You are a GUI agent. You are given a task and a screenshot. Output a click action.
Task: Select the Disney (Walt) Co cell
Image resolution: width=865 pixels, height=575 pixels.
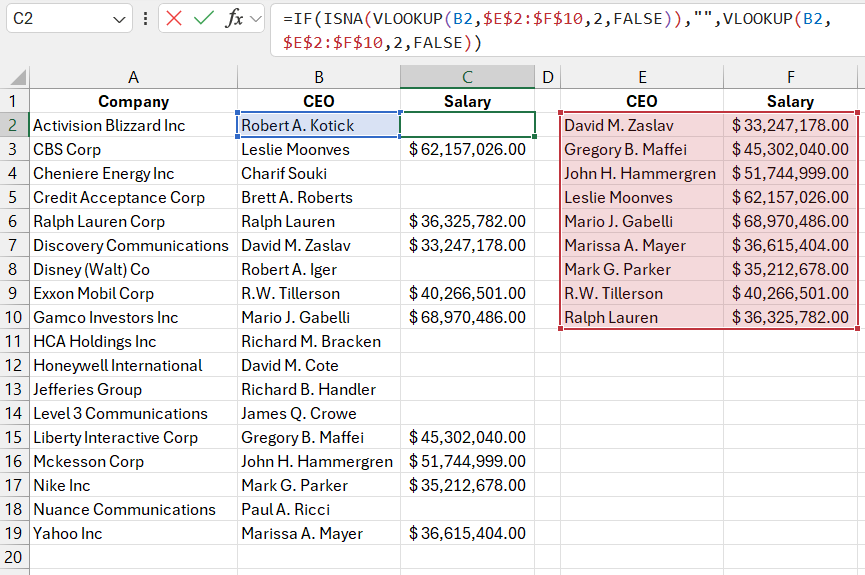[x=133, y=269]
